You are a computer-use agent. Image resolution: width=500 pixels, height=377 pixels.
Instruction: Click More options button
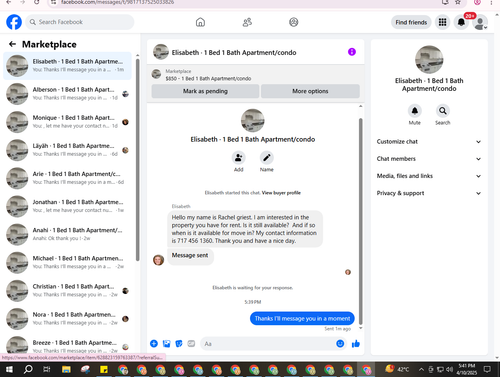point(310,91)
